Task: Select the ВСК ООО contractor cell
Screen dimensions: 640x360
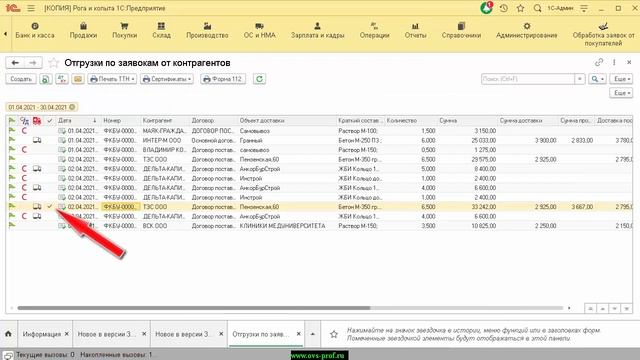Action: 165,226
